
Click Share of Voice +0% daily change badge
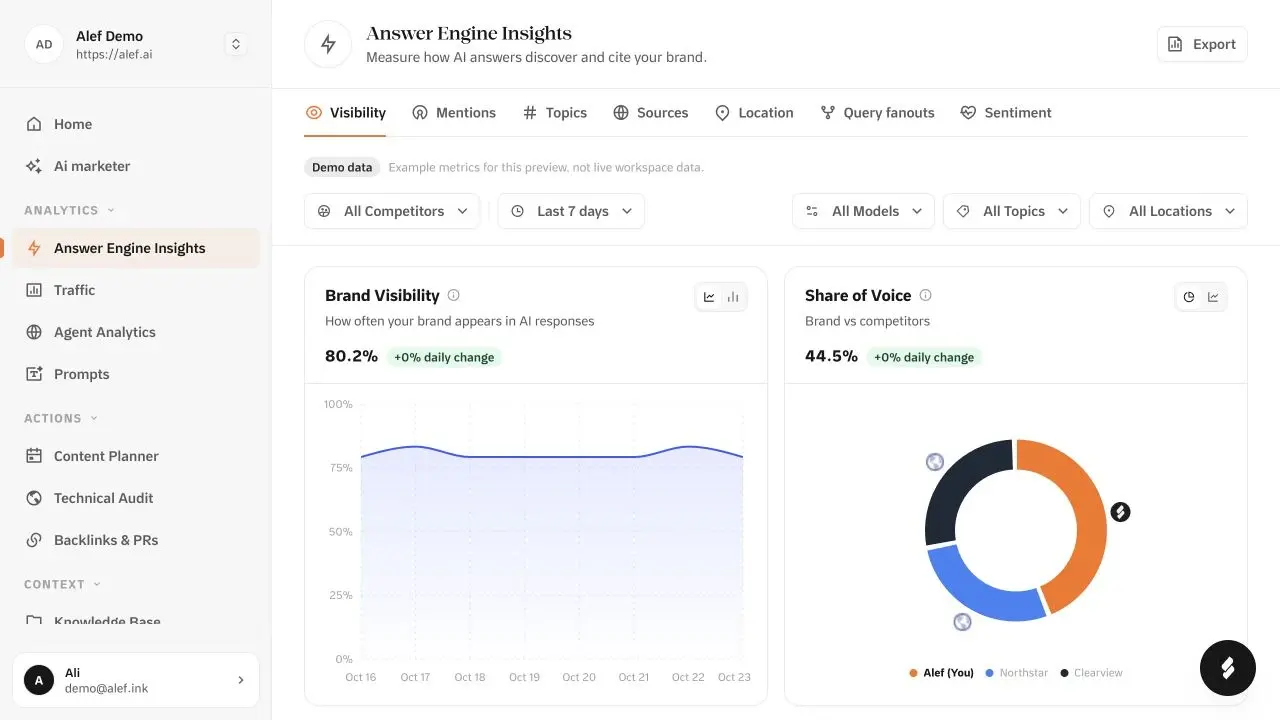click(924, 357)
